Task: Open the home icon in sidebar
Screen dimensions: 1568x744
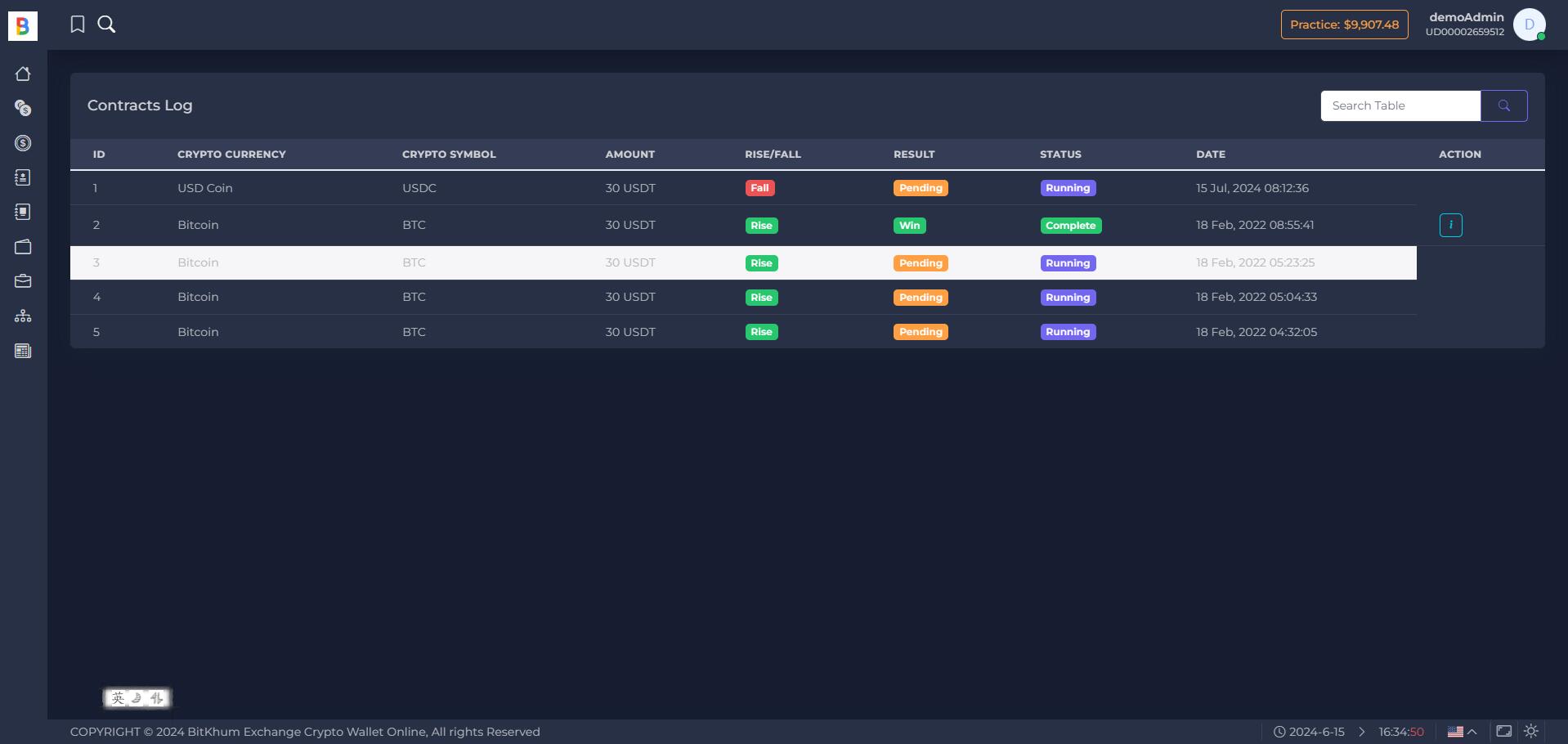Action: (x=23, y=74)
